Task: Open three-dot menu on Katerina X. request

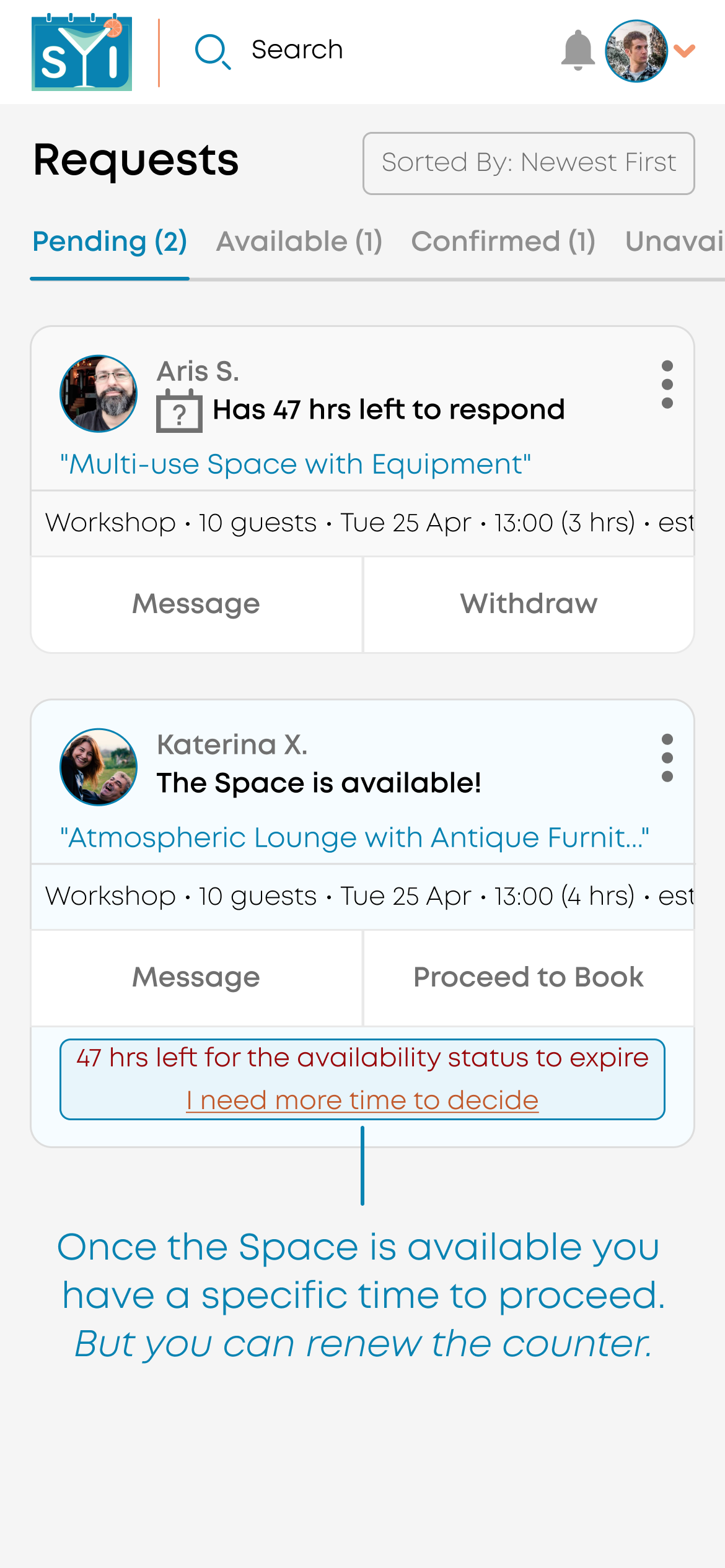Action: [x=667, y=758]
